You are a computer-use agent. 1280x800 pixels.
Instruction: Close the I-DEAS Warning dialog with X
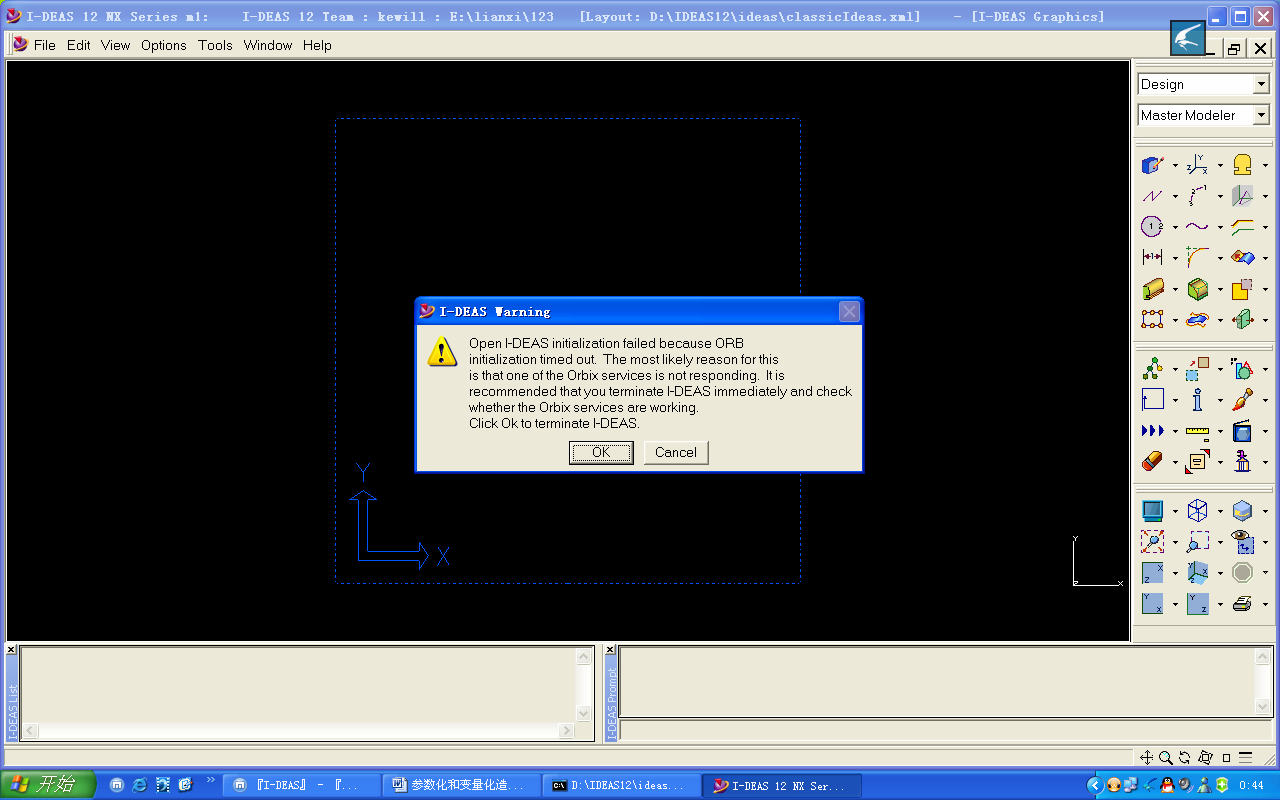[x=849, y=311]
